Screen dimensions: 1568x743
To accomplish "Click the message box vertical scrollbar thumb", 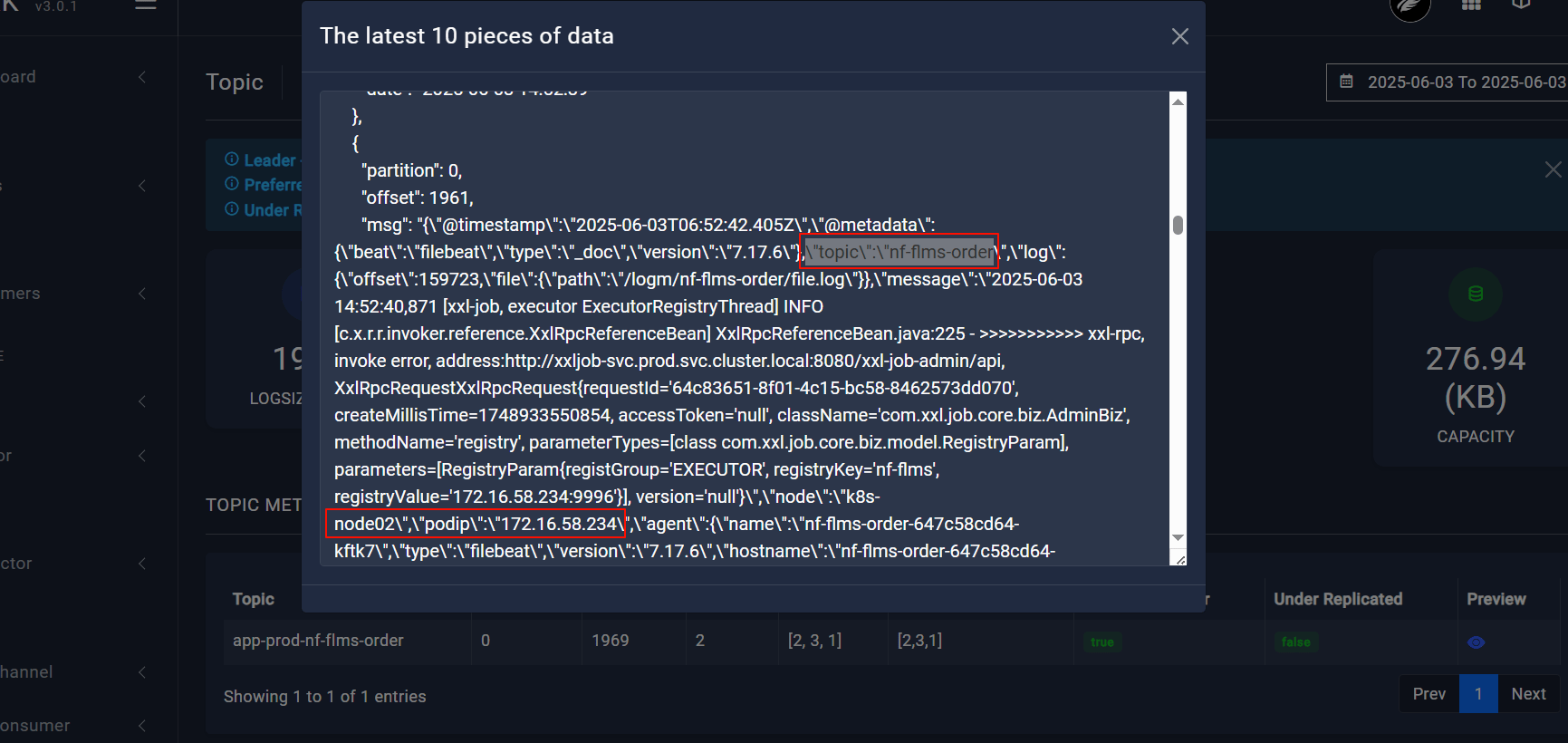I will click(x=1178, y=225).
